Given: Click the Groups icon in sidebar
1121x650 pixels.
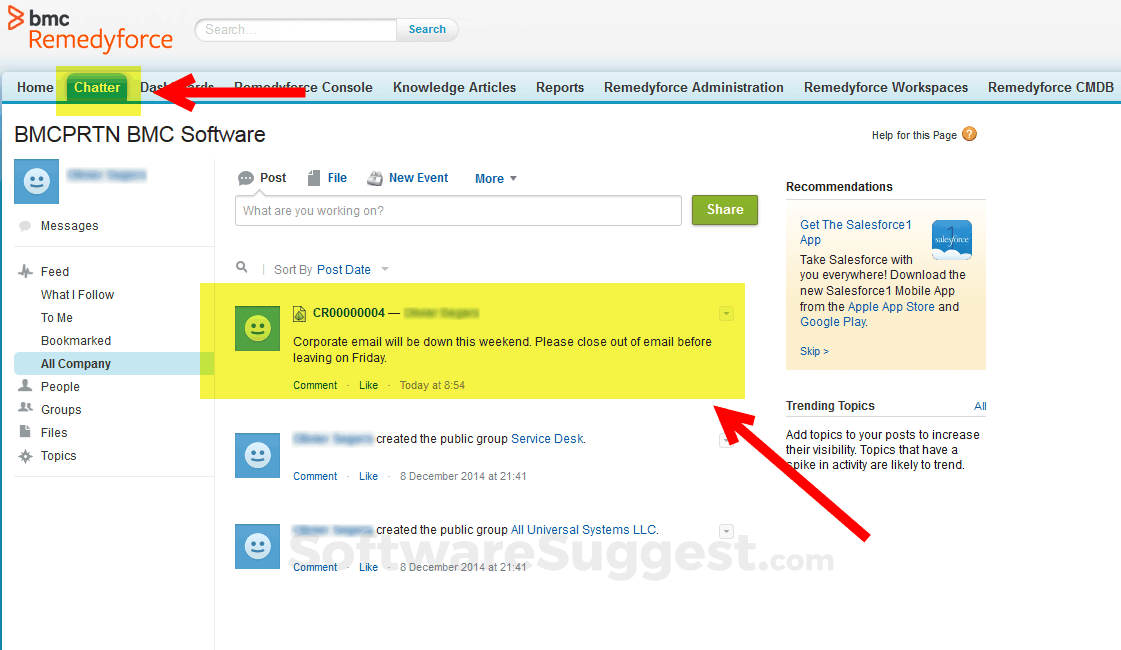Looking at the screenshot, I should [26, 409].
